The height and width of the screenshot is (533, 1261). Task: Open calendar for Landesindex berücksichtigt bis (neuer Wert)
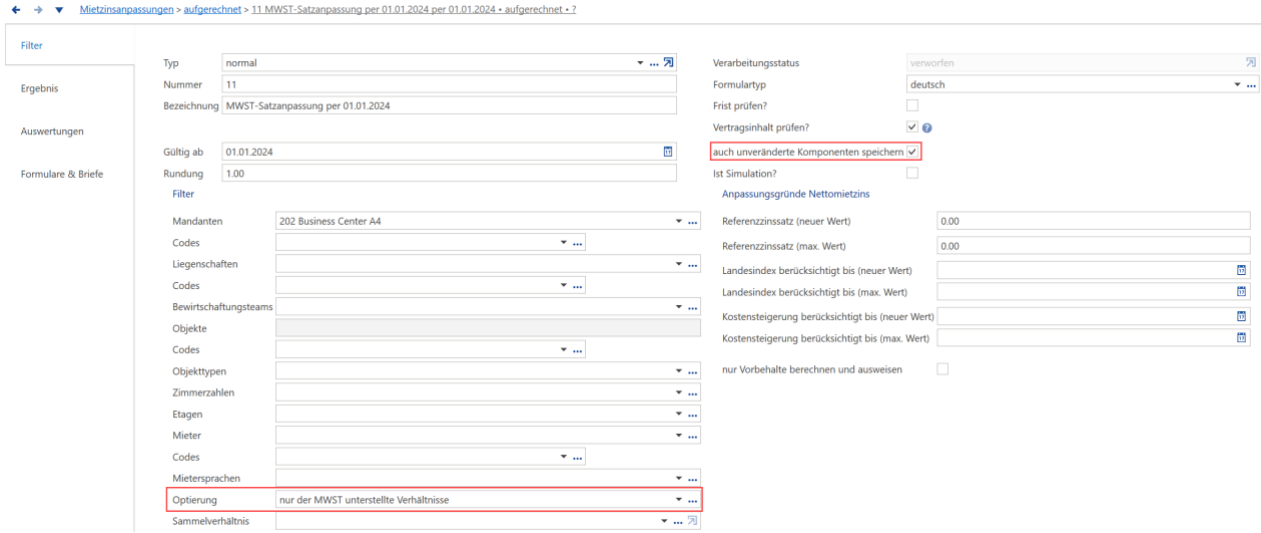click(x=1243, y=270)
